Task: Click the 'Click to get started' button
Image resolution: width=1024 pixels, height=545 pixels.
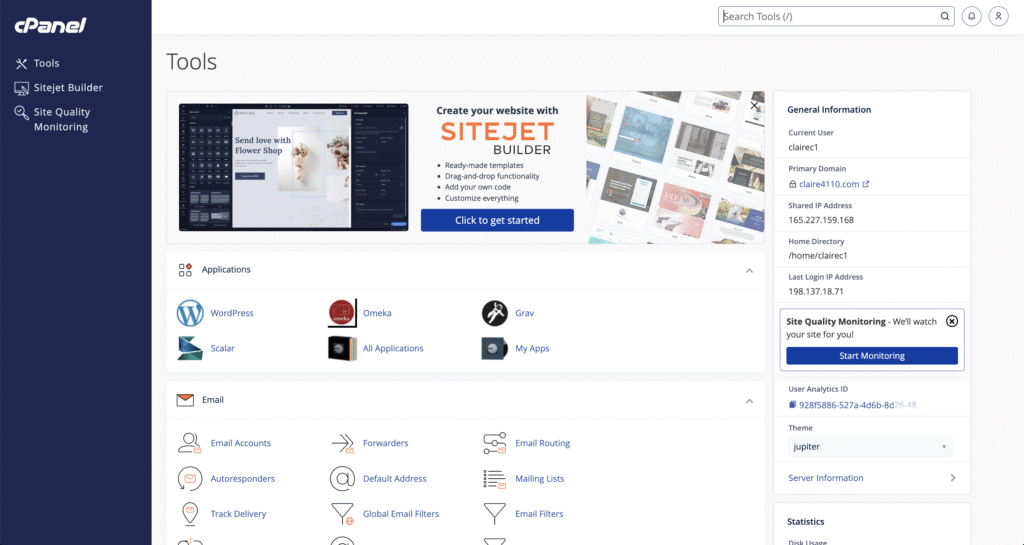Action: (497, 221)
